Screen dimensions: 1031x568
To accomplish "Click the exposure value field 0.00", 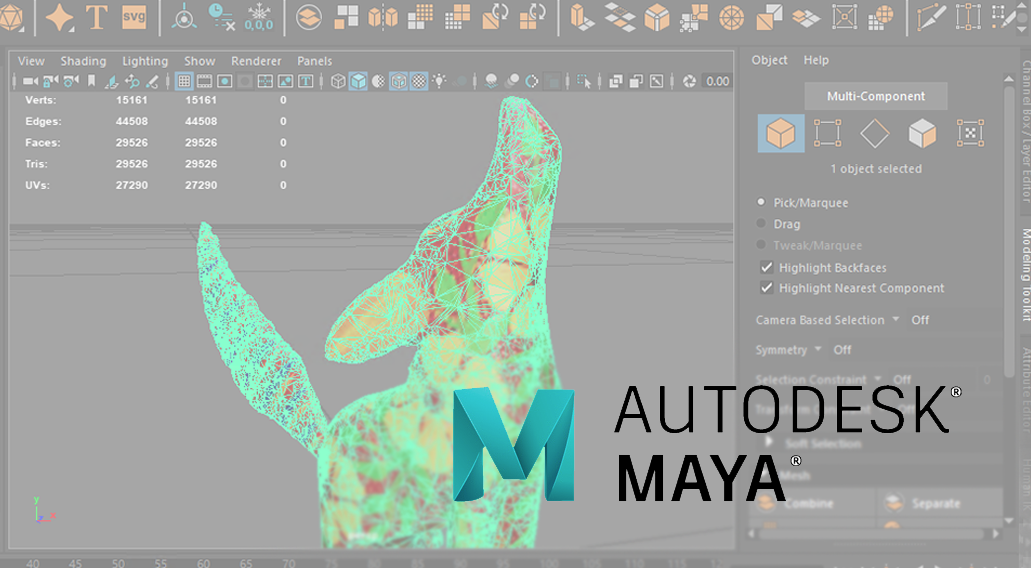I will (x=717, y=81).
